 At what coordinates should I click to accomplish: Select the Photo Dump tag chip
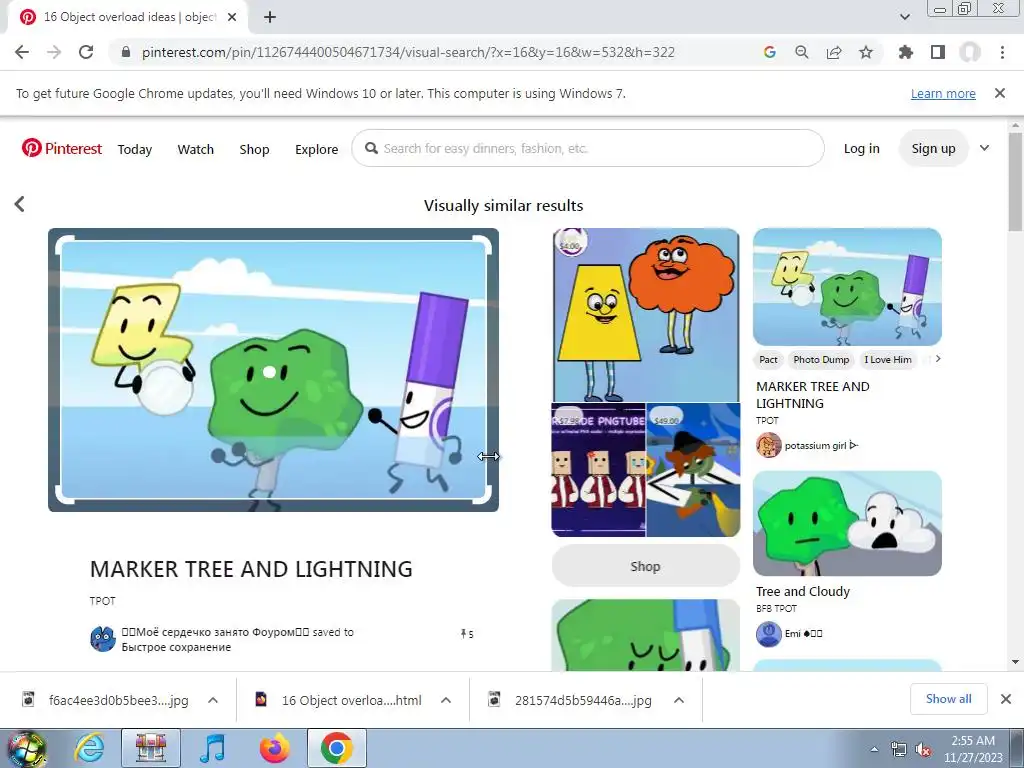(x=821, y=359)
